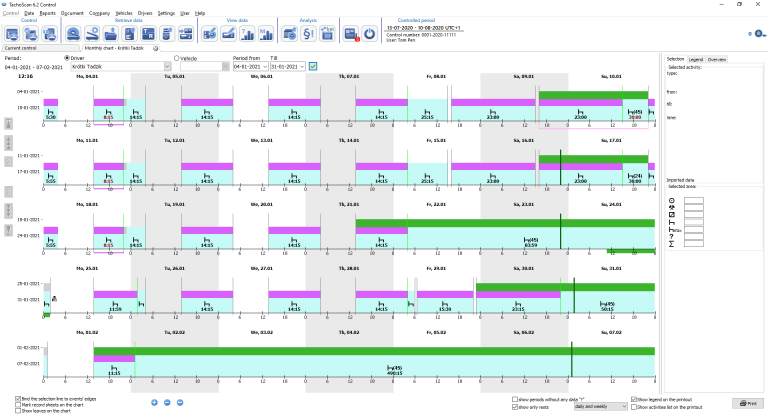Viewport: 768px width, 416px height.
Task: Click the power icon in the toolbar
Action: pyautogui.click(x=369, y=33)
